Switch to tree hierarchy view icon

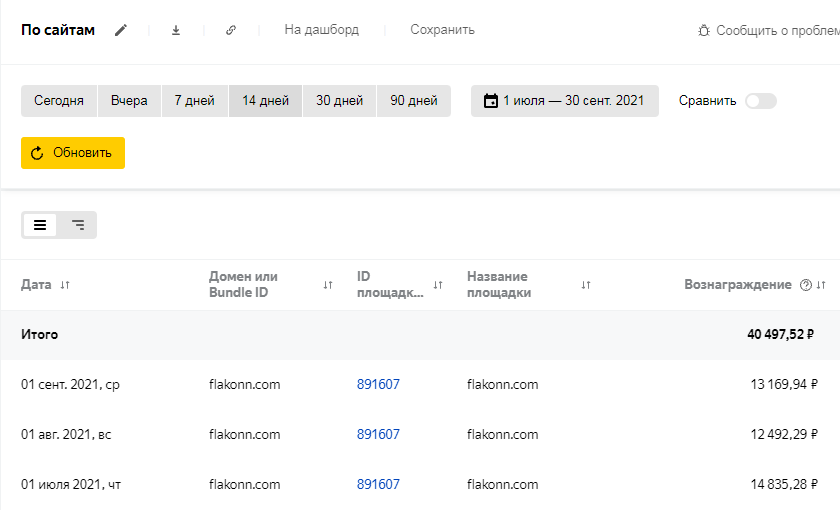(x=77, y=225)
